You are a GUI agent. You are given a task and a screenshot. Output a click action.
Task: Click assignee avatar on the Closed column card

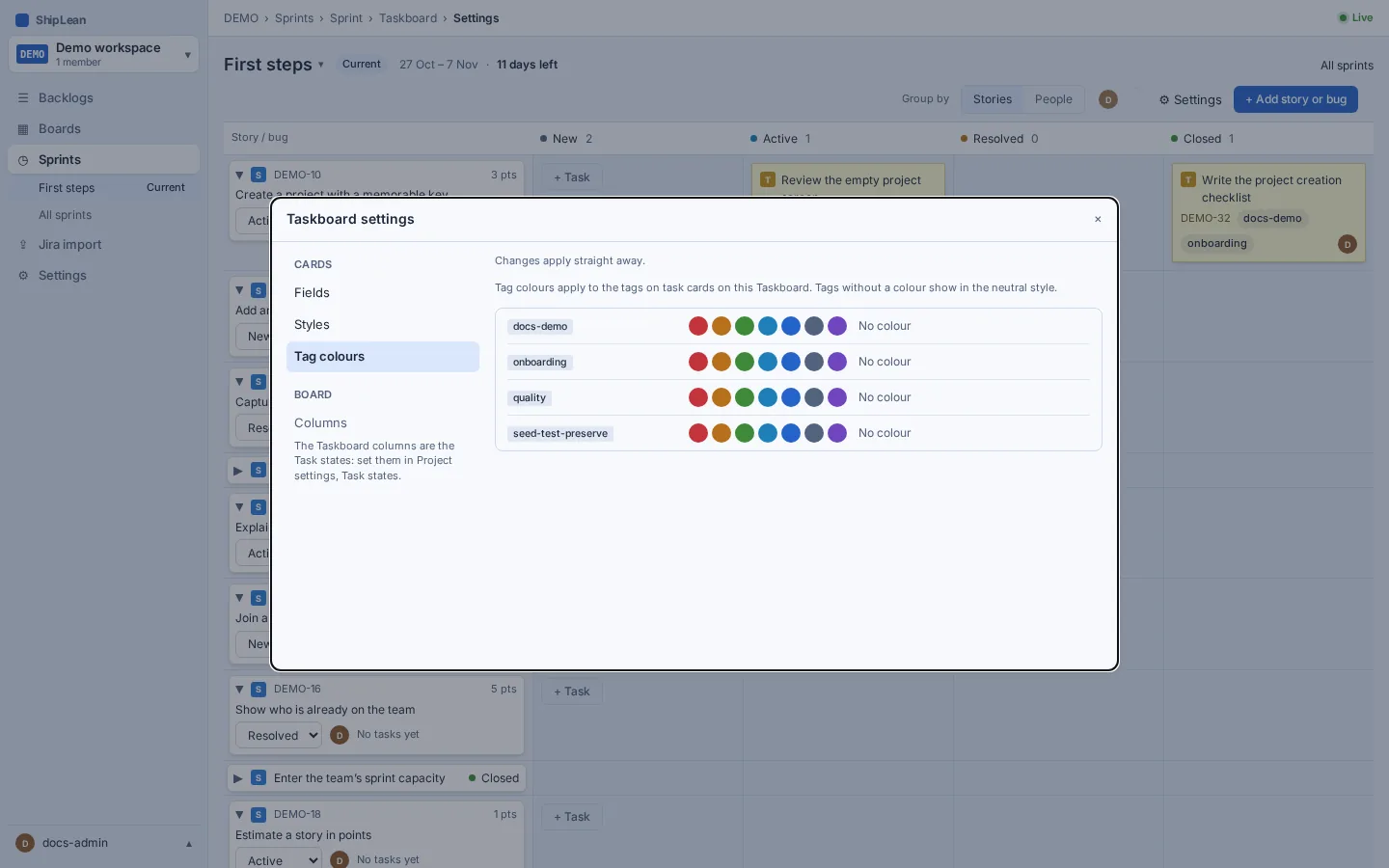click(x=1348, y=244)
